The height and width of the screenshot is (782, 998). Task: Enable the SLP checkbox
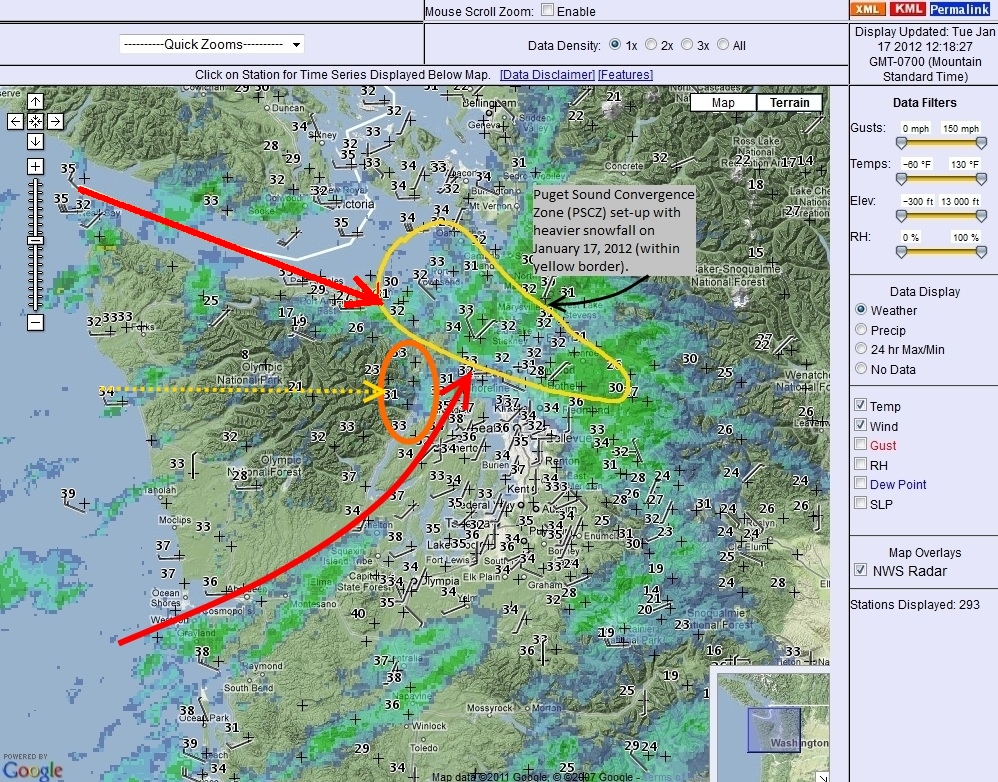[861, 503]
